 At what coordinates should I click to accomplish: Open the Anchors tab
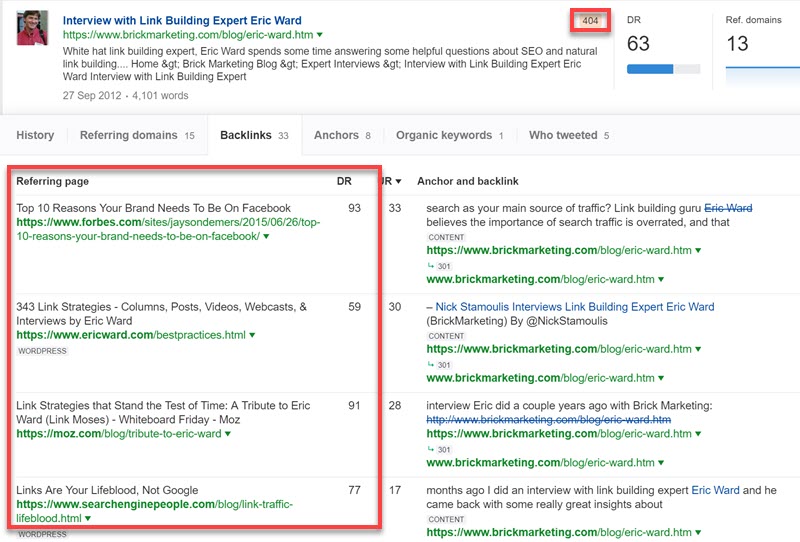coord(342,135)
